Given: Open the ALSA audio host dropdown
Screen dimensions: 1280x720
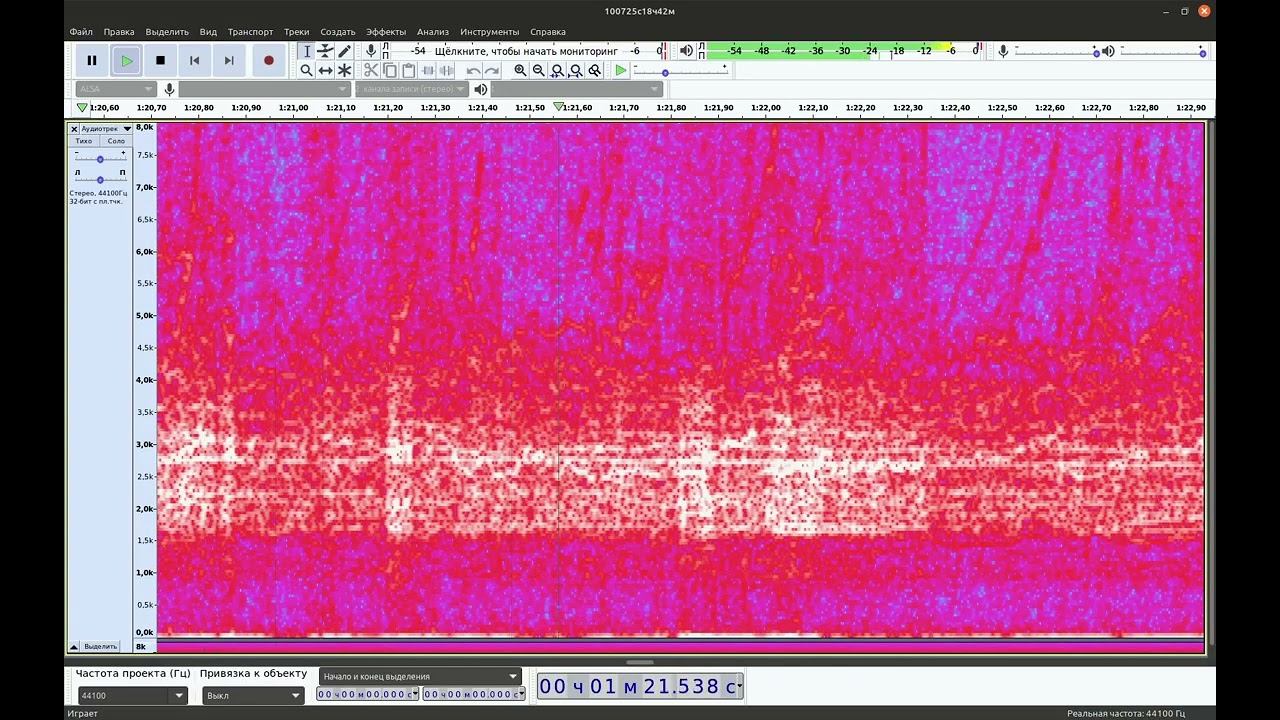Looking at the screenshot, I should point(115,89).
